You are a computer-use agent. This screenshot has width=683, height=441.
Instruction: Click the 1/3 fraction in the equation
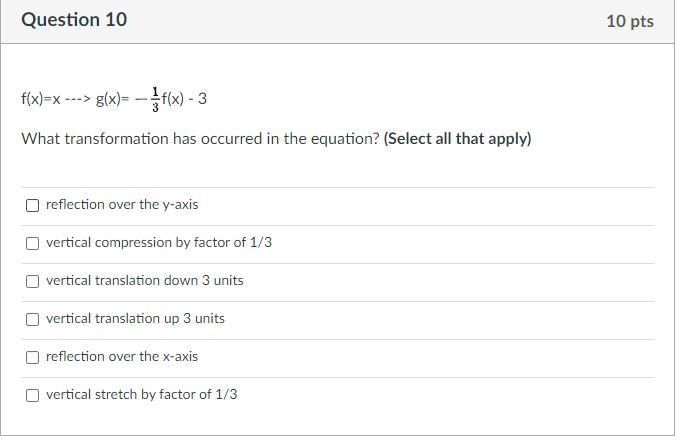coord(155,99)
